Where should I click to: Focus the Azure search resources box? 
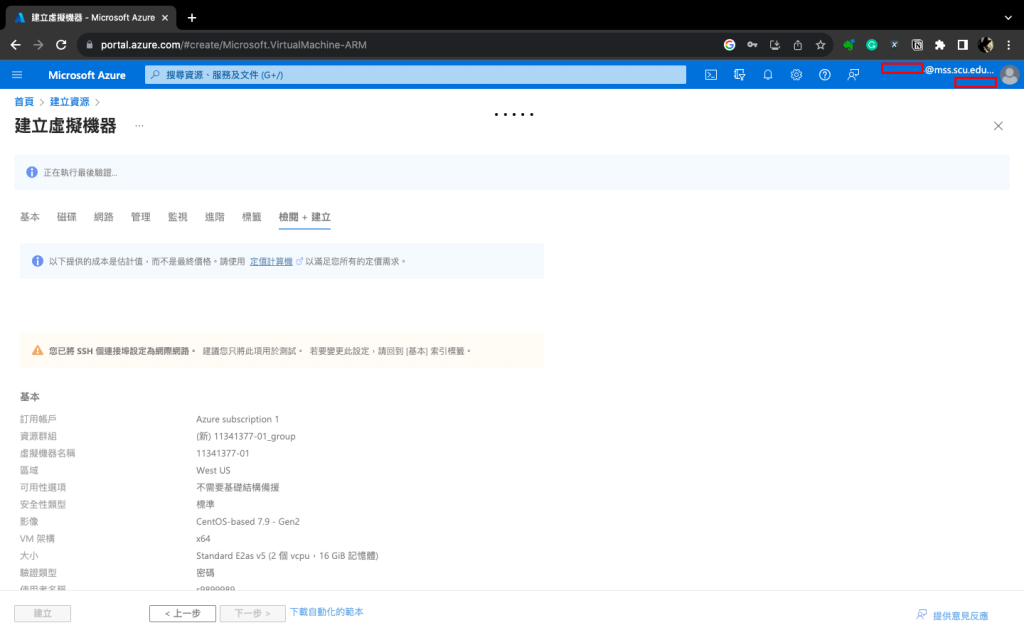point(415,75)
